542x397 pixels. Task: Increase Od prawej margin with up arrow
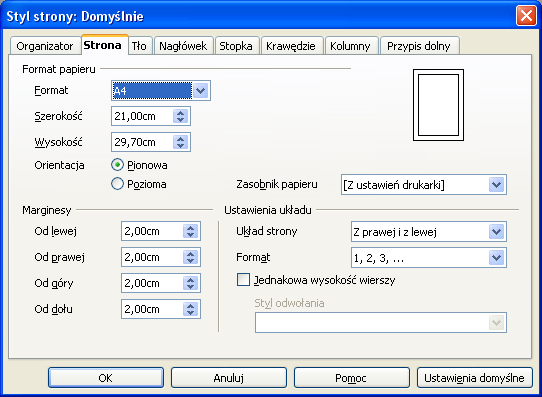190,254
